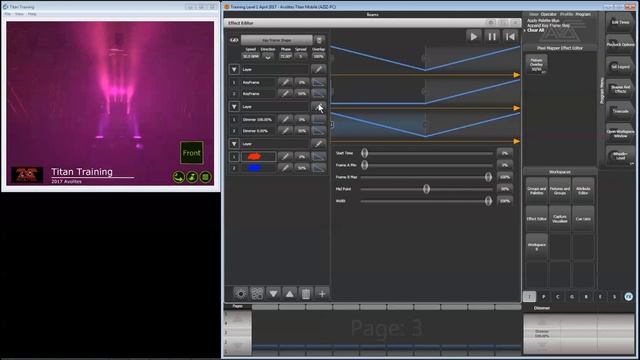Image resolution: width=640 pixels, height=360 pixels.
Task: Select the FX attribute bank button
Action: (x=629, y=297)
